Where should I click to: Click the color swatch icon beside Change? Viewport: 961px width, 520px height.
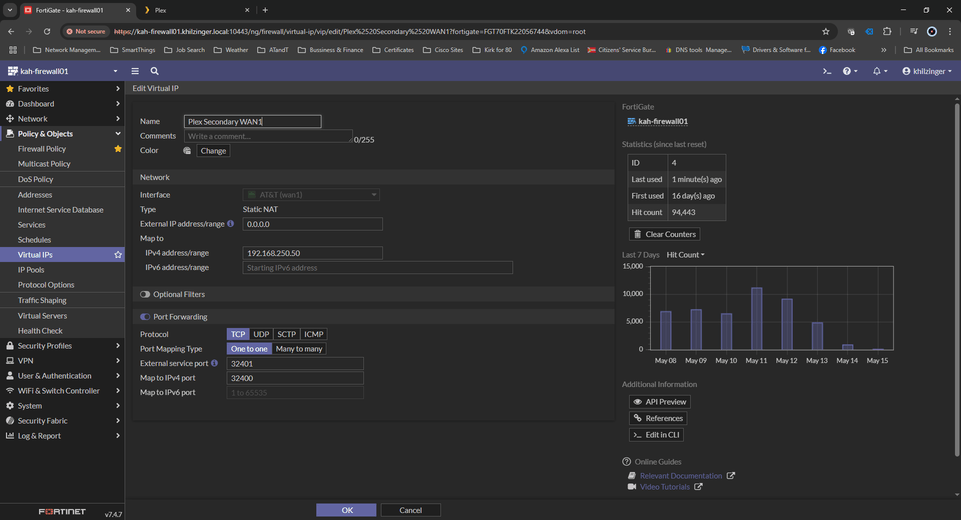187,151
